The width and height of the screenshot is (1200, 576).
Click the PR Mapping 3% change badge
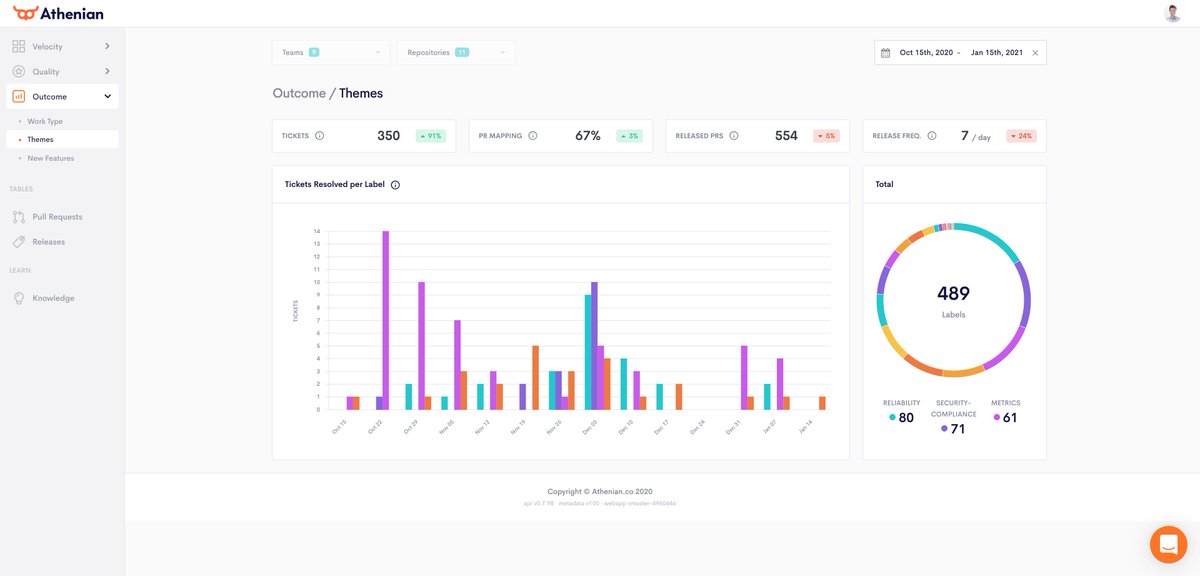[x=628, y=136]
